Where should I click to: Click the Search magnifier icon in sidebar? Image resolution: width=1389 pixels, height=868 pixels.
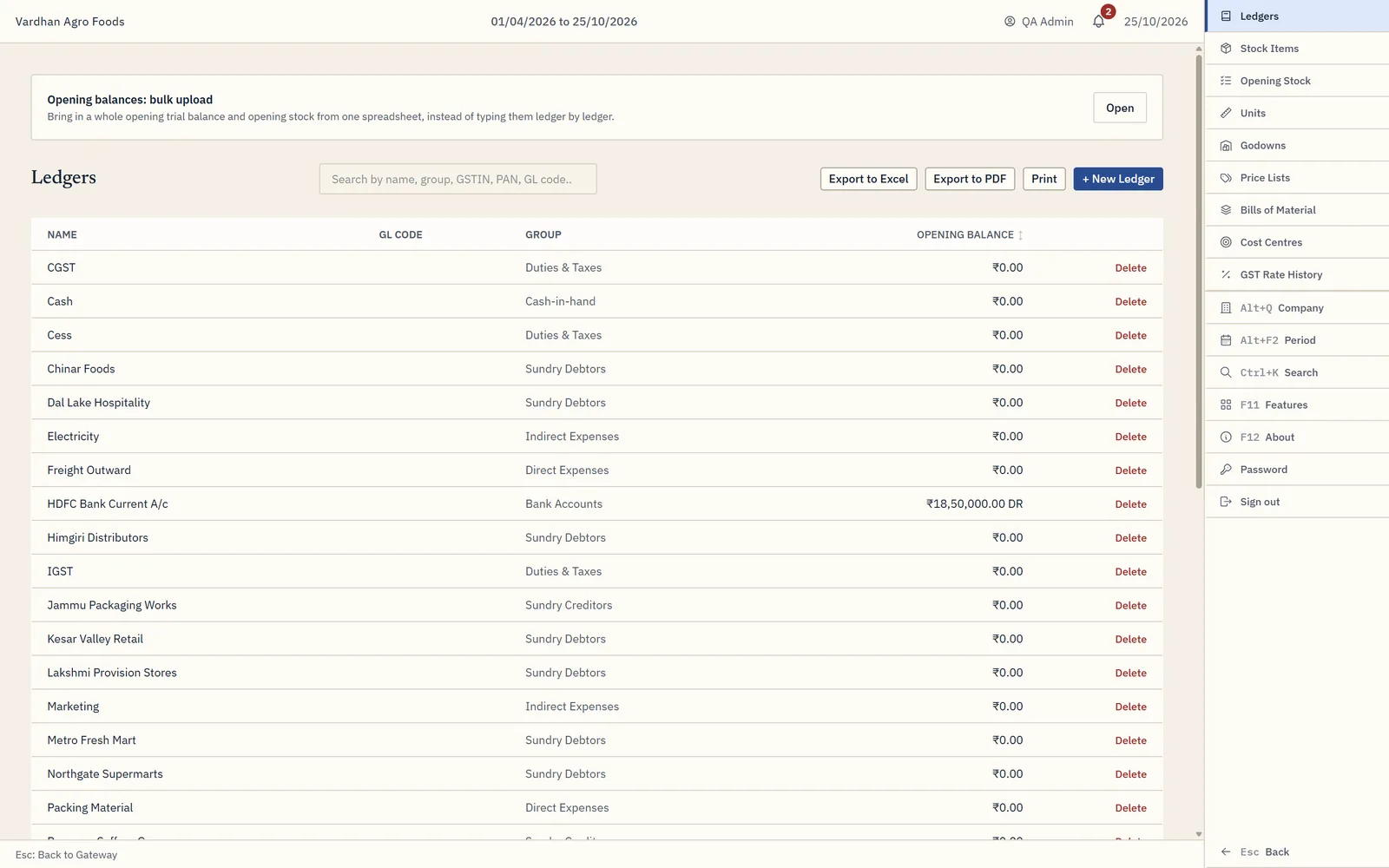pos(1226,372)
